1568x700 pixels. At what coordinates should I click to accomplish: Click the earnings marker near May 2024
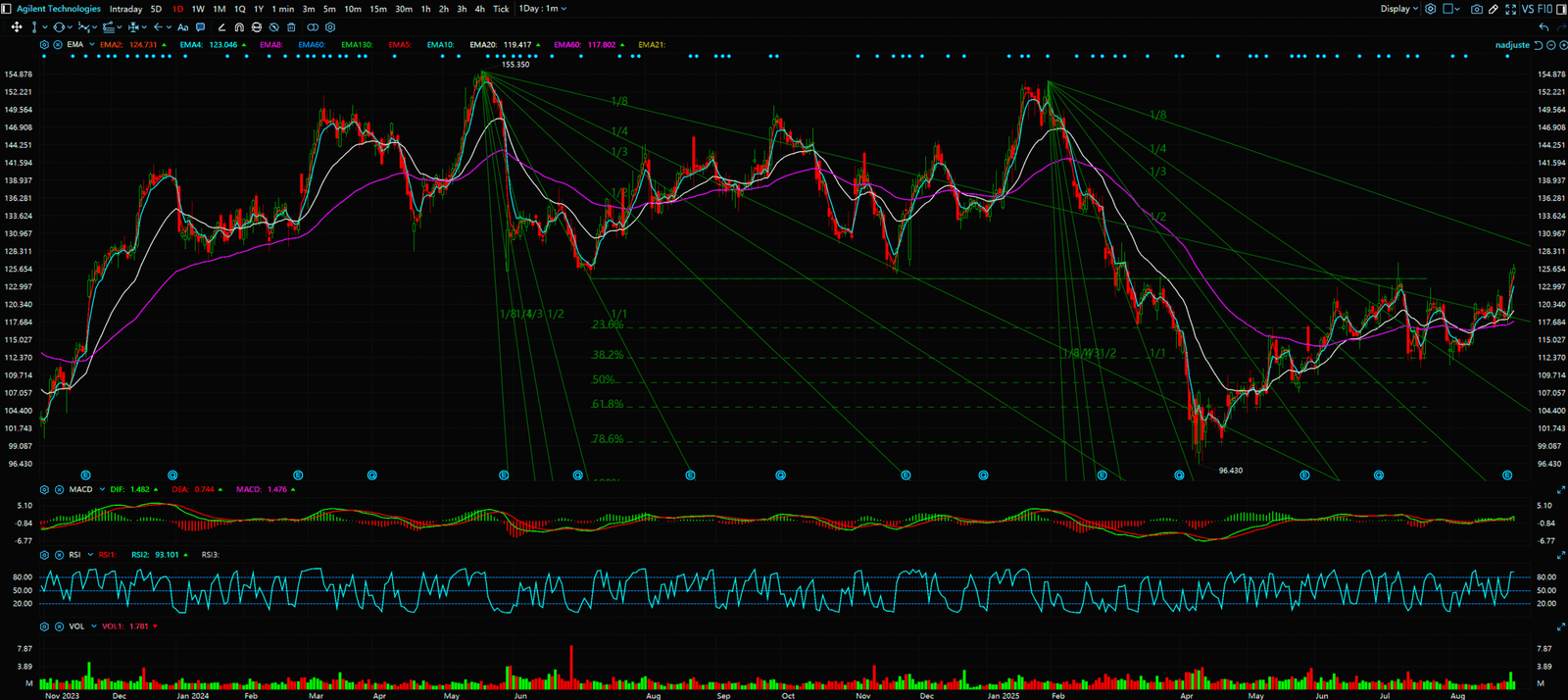[x=504, y=475]
